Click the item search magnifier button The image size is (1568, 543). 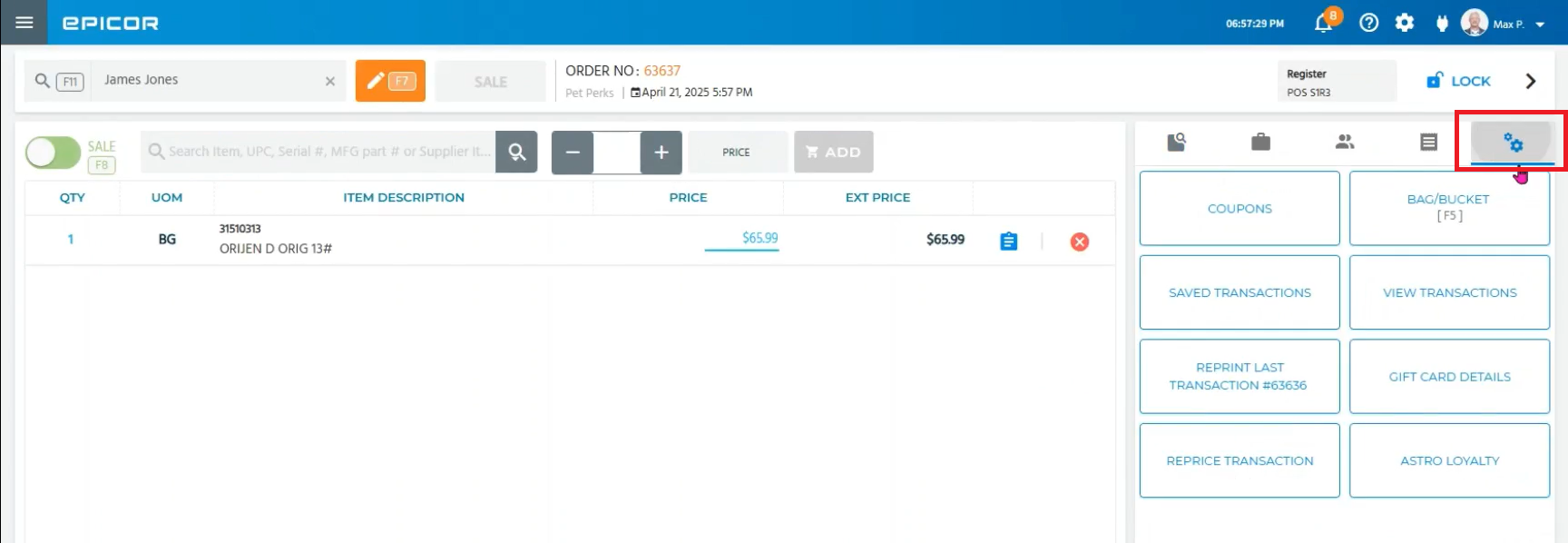[x=516, y=152]
